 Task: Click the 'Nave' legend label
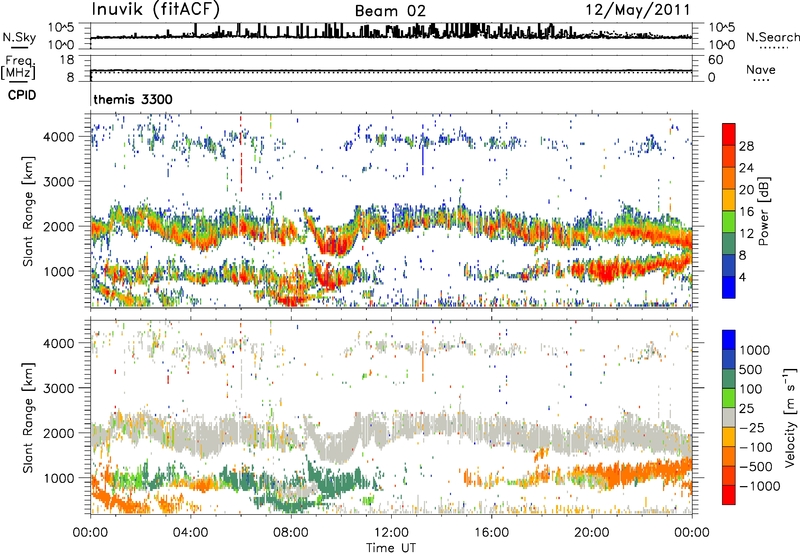761,69
